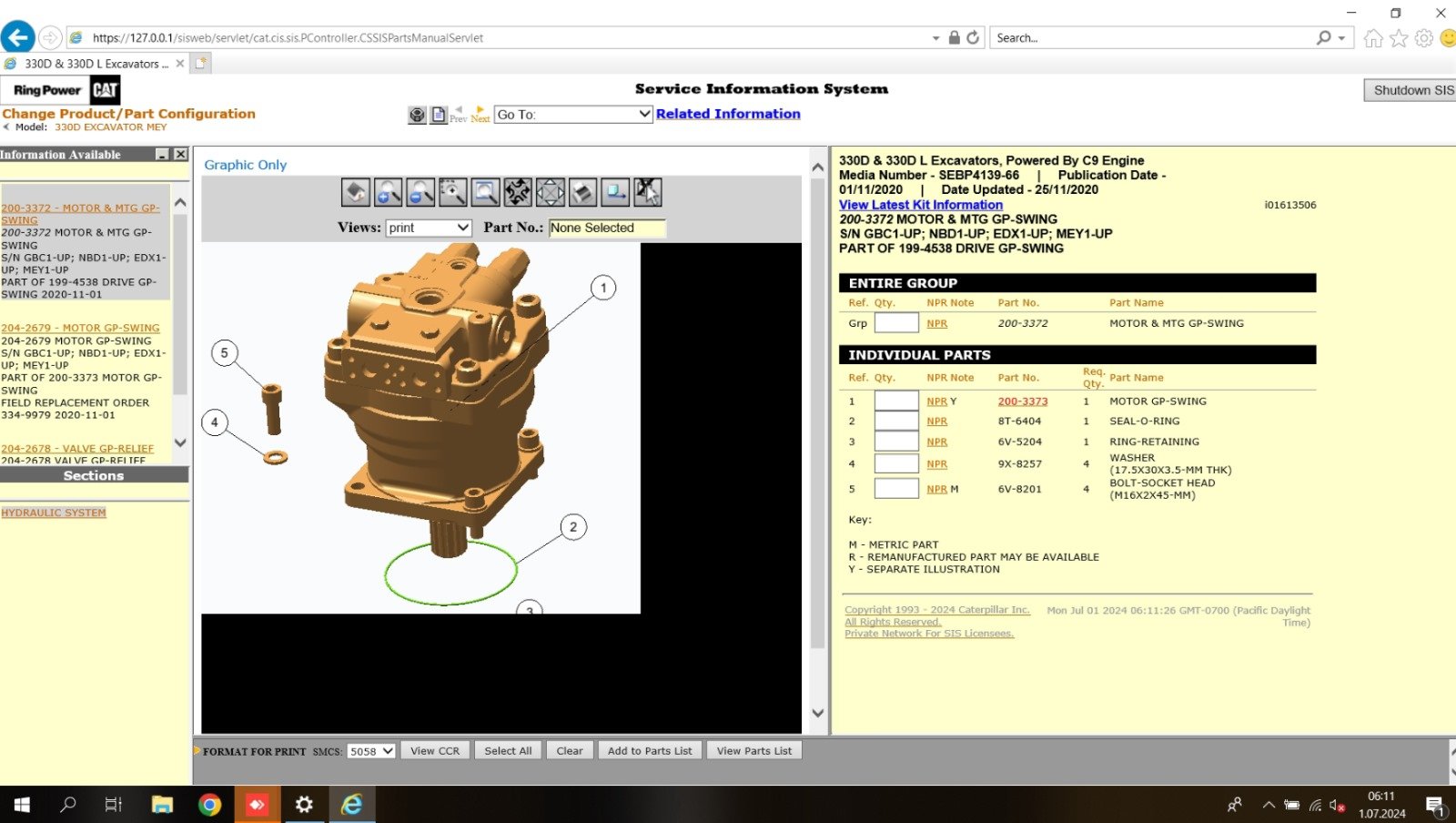Close the Information Available panel
1456x823 pixels.
[180, 154]
